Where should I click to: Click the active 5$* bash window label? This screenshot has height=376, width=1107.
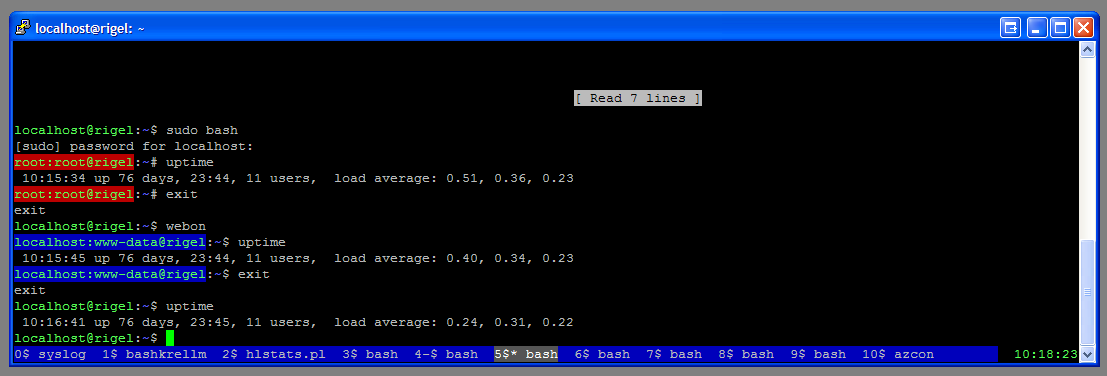(x=526, y=354)
